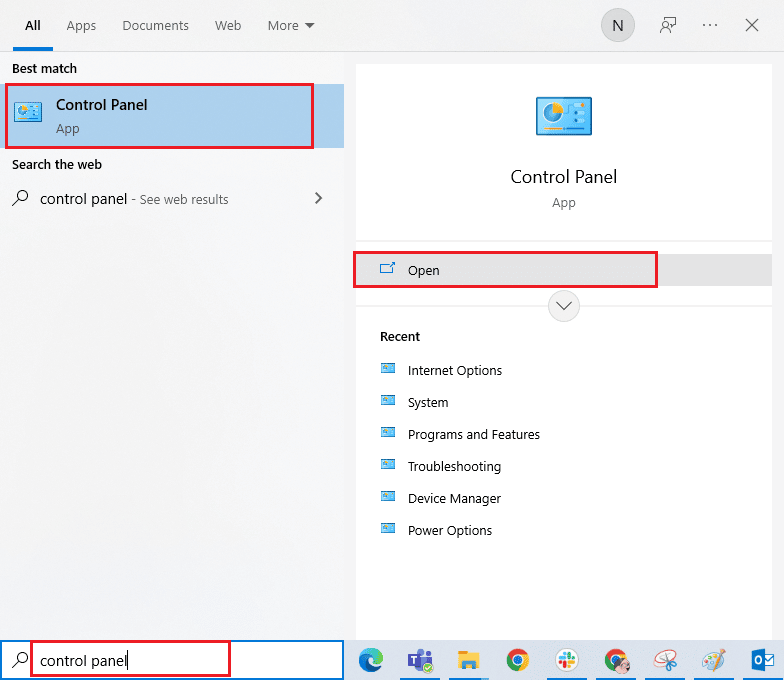Click the web search magnifier icon
This screenshot has width=784, height=680.
20,198
